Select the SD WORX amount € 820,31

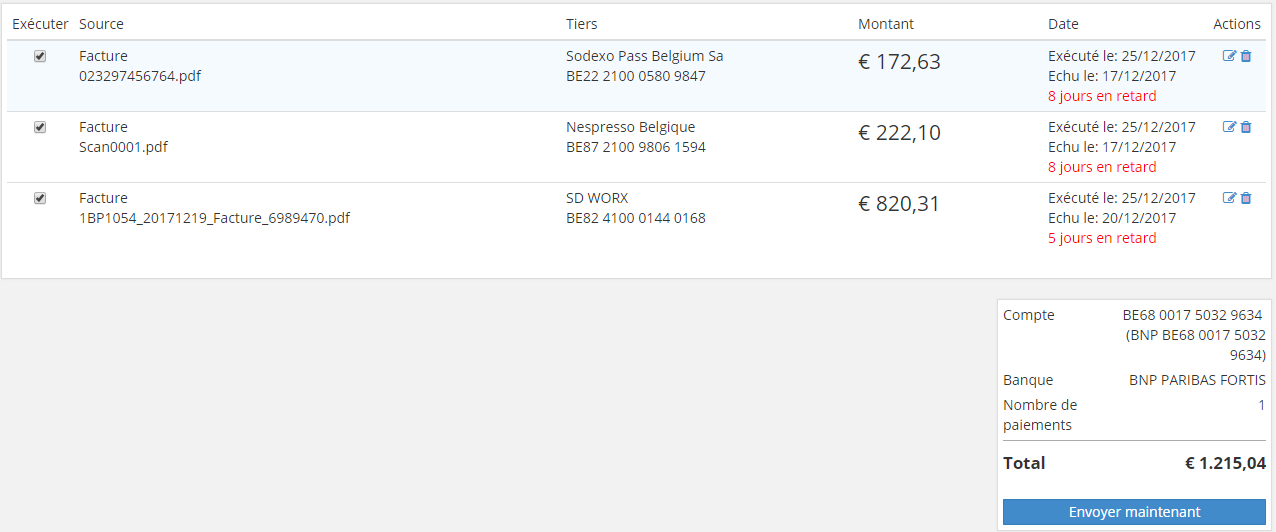[x=899, y=204]
